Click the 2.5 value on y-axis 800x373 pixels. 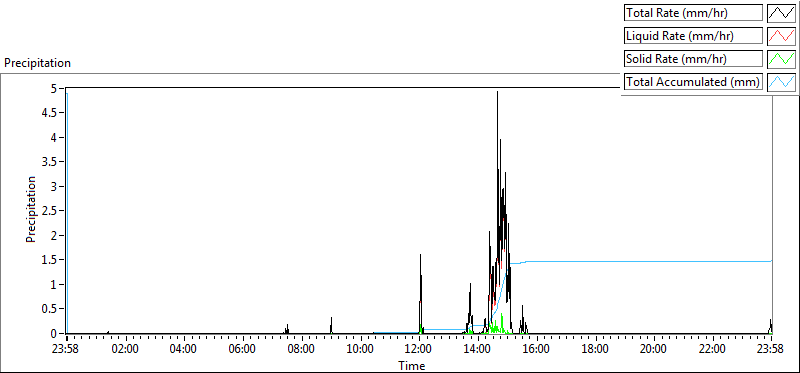[x=54, y=211]
